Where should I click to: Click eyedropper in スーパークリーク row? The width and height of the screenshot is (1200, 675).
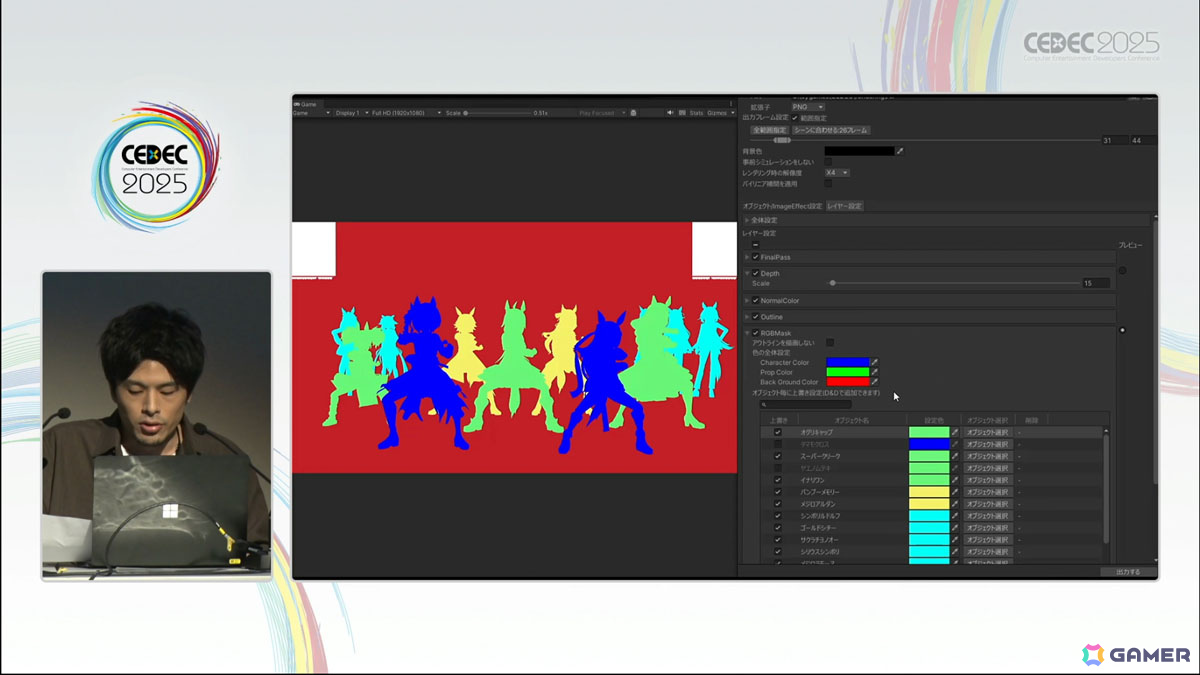pos(955,456)
